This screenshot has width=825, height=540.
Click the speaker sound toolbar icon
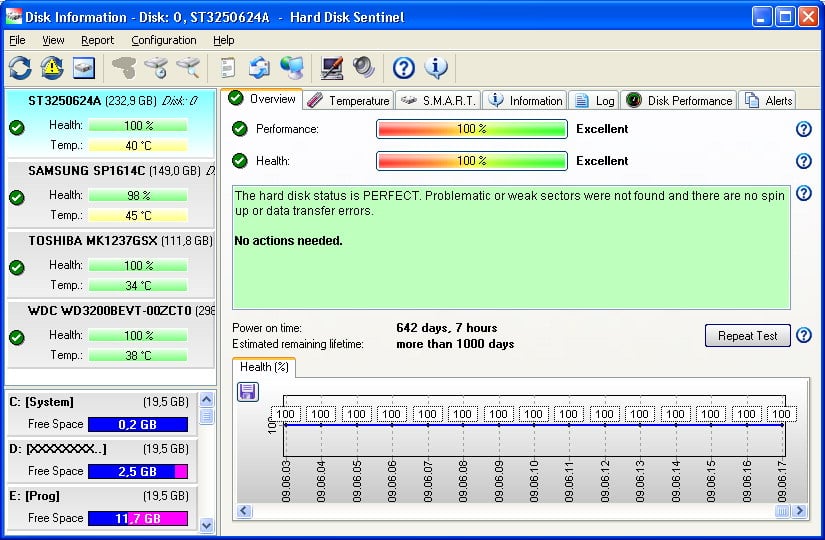pos(363,68)
